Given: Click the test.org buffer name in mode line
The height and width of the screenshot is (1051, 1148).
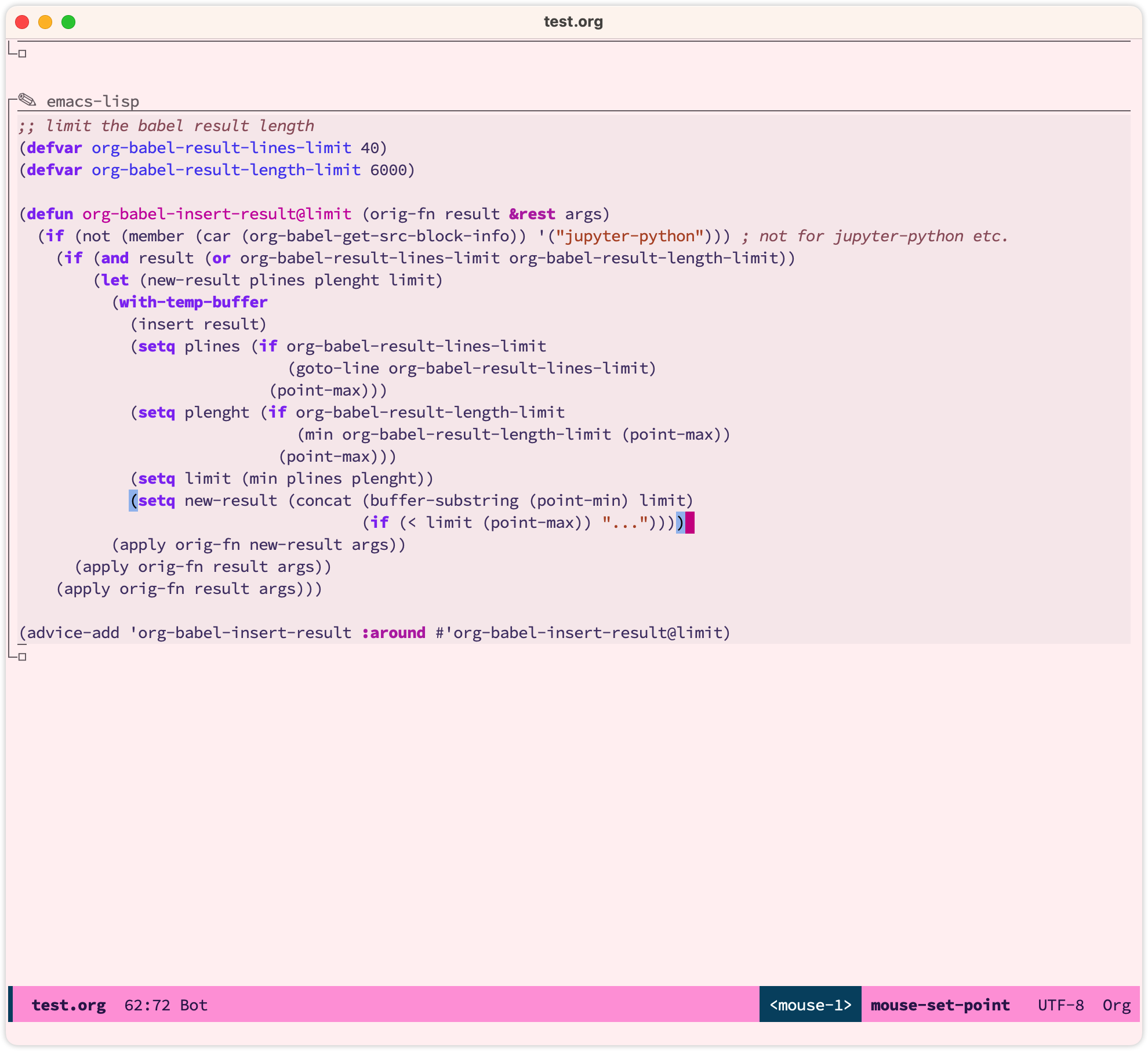Looking at the screenshot, I should [68, 1005].
